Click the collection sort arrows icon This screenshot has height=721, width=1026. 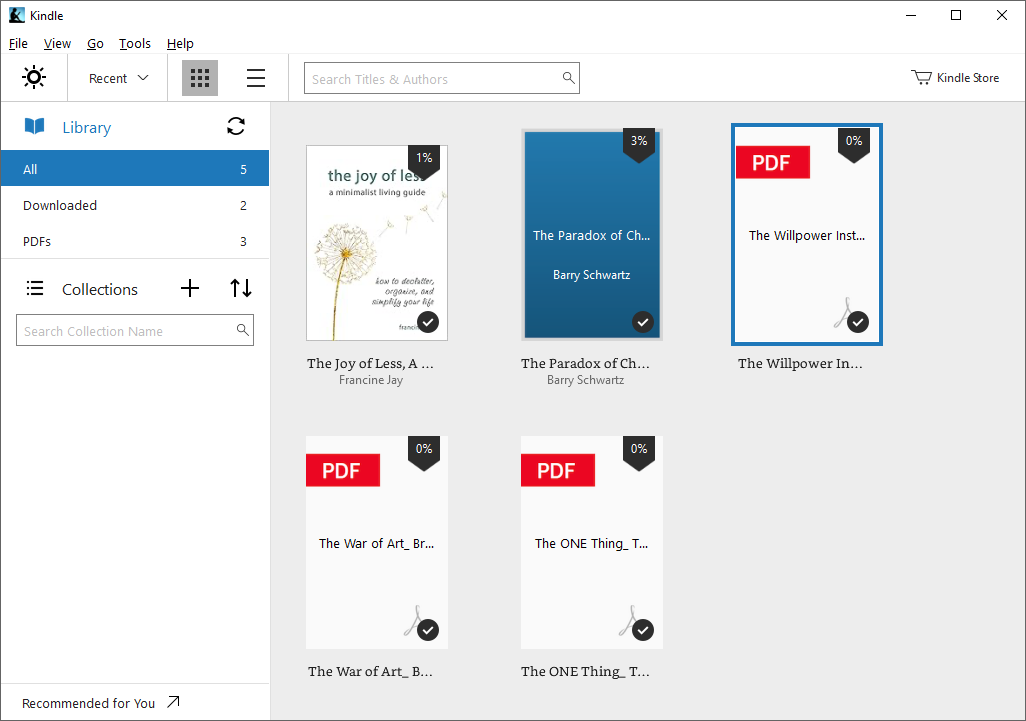coord(240,288)
